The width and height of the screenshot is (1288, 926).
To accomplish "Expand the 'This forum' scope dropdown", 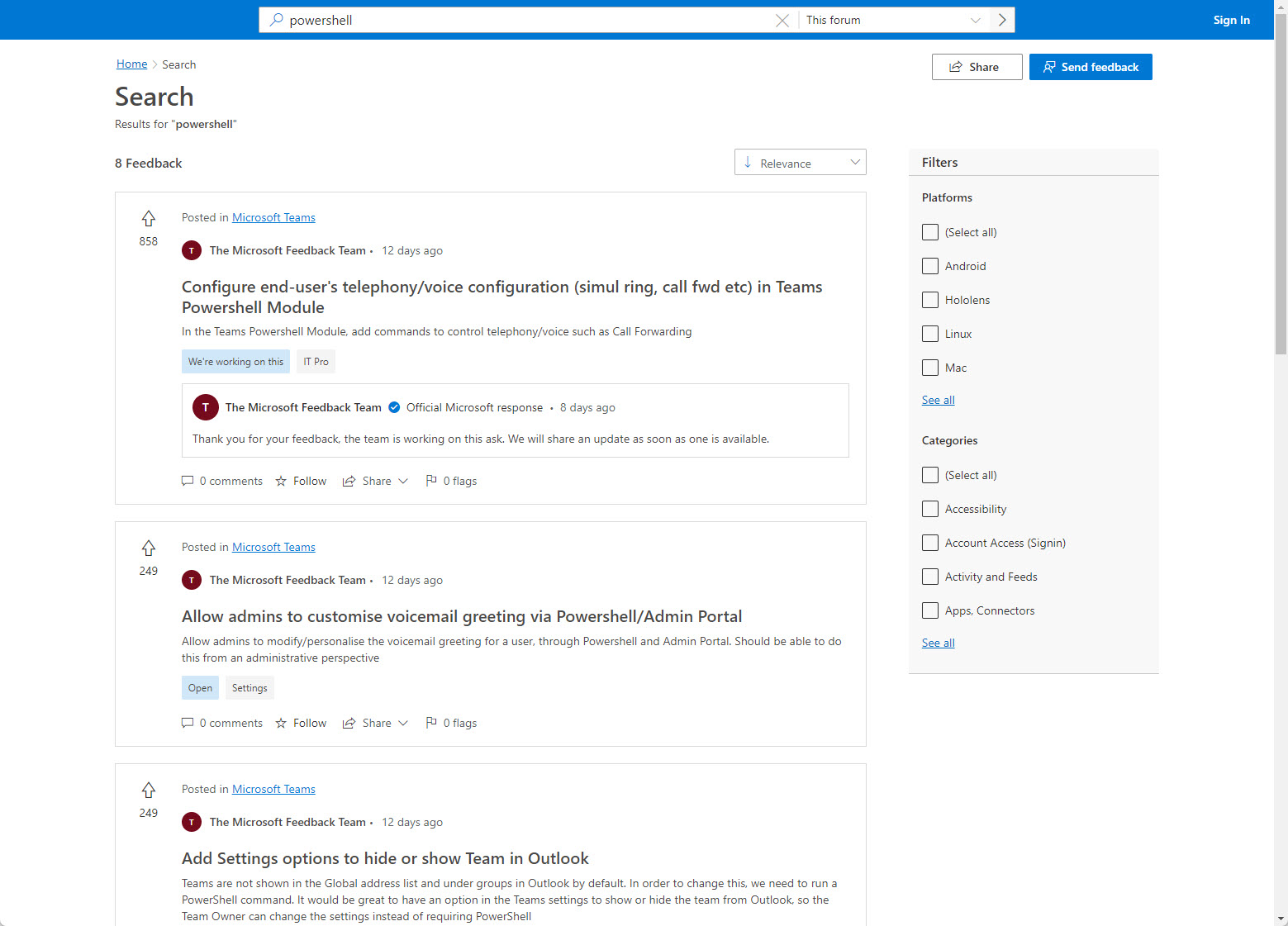I will (x=893, y=21).
